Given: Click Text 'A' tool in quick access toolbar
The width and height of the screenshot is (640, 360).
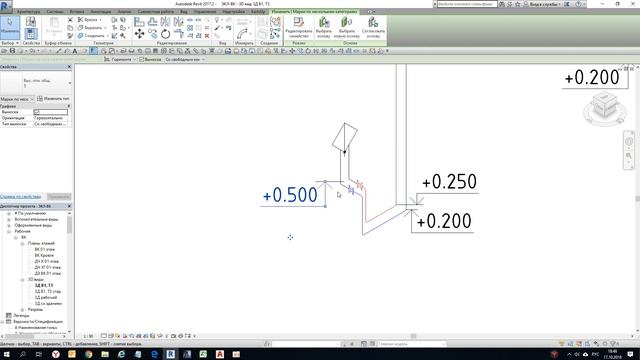Looking at the screenshot, I should tap(75, 51).
